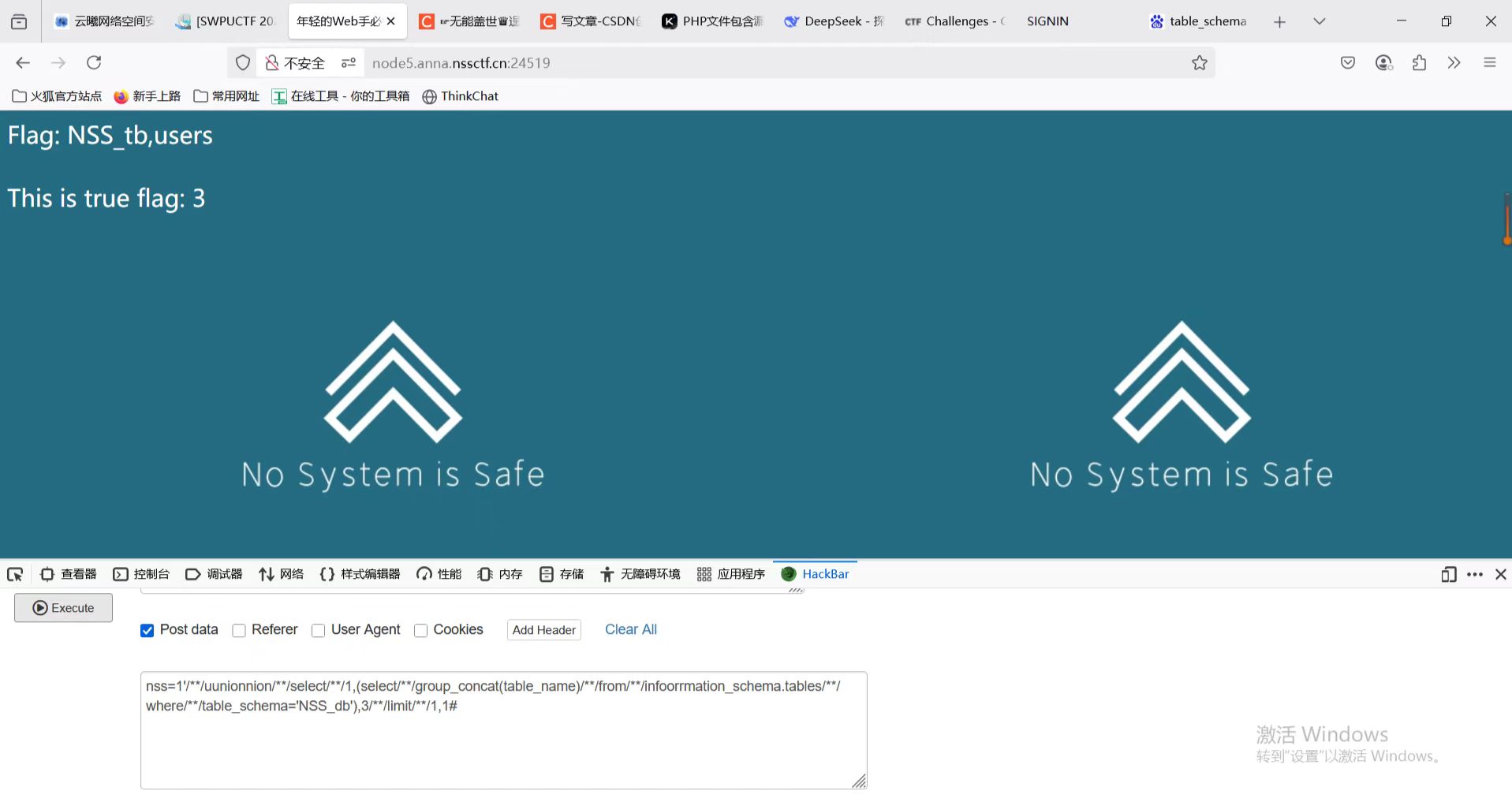Save page to Pocket

click(x=1348, y=62)
